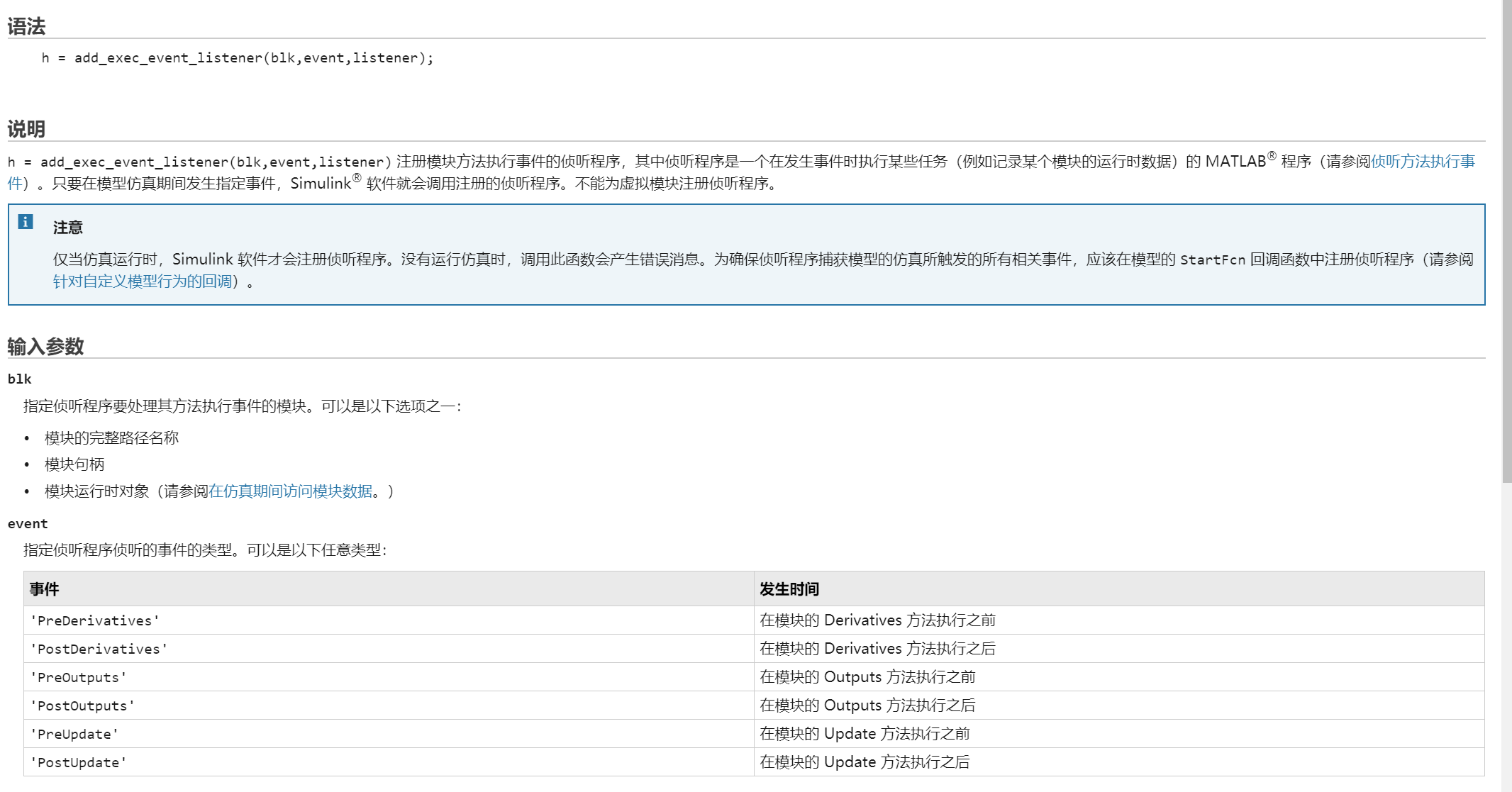This screenshot has width=1512, height=792.
Task: Select the event parameter label
Action: point(28,523)
